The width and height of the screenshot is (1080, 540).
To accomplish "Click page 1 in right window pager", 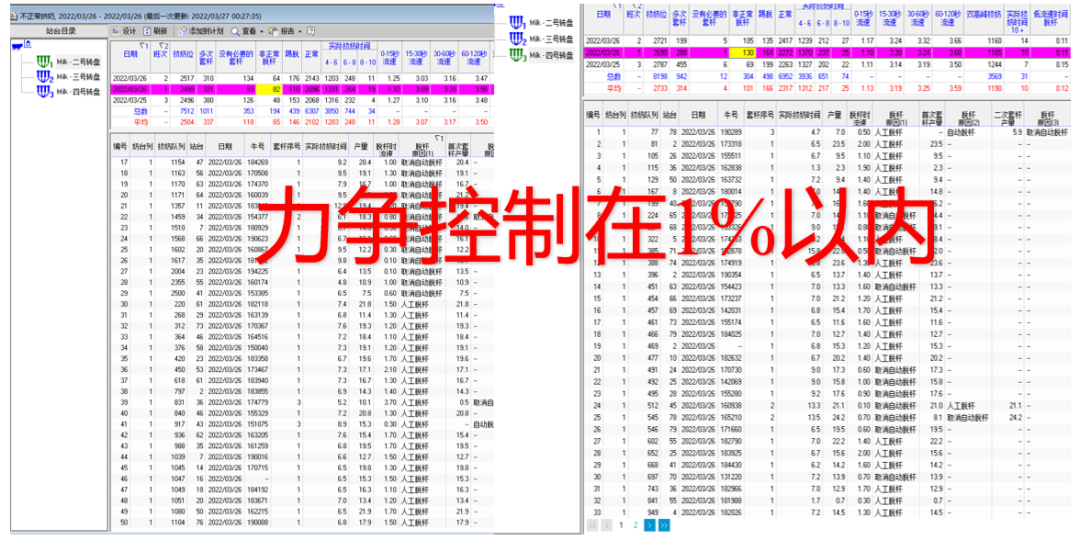I will click(x=620, y=525).
